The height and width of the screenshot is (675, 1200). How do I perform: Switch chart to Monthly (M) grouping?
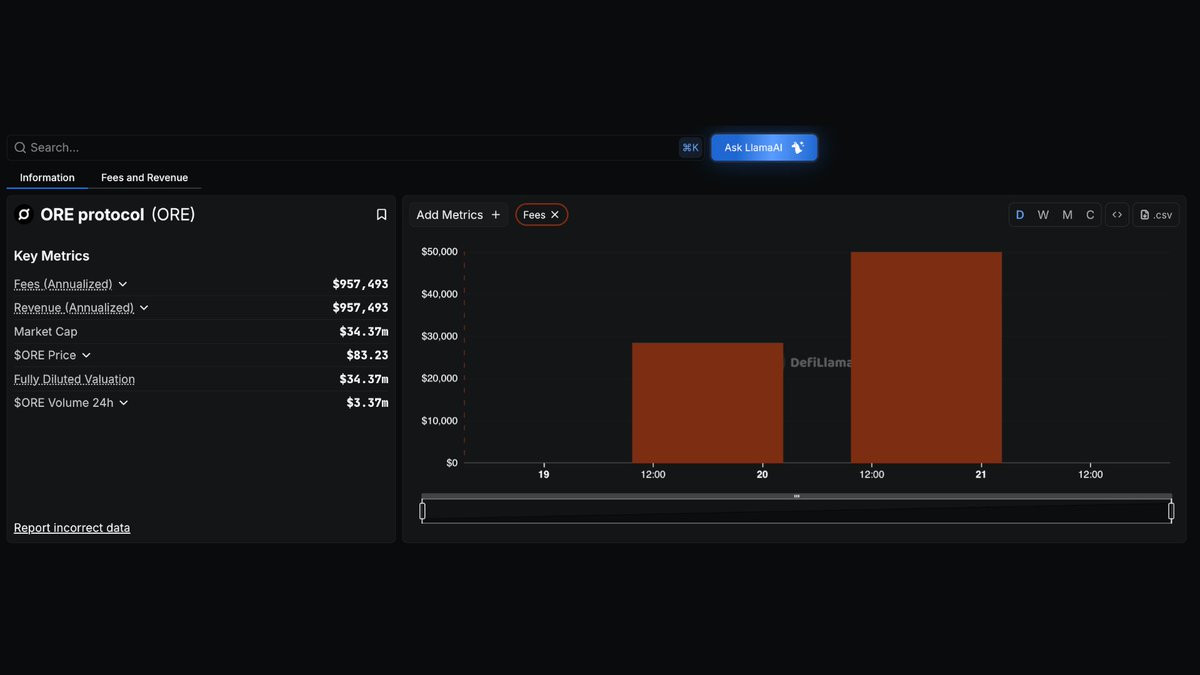(1067, 215)
